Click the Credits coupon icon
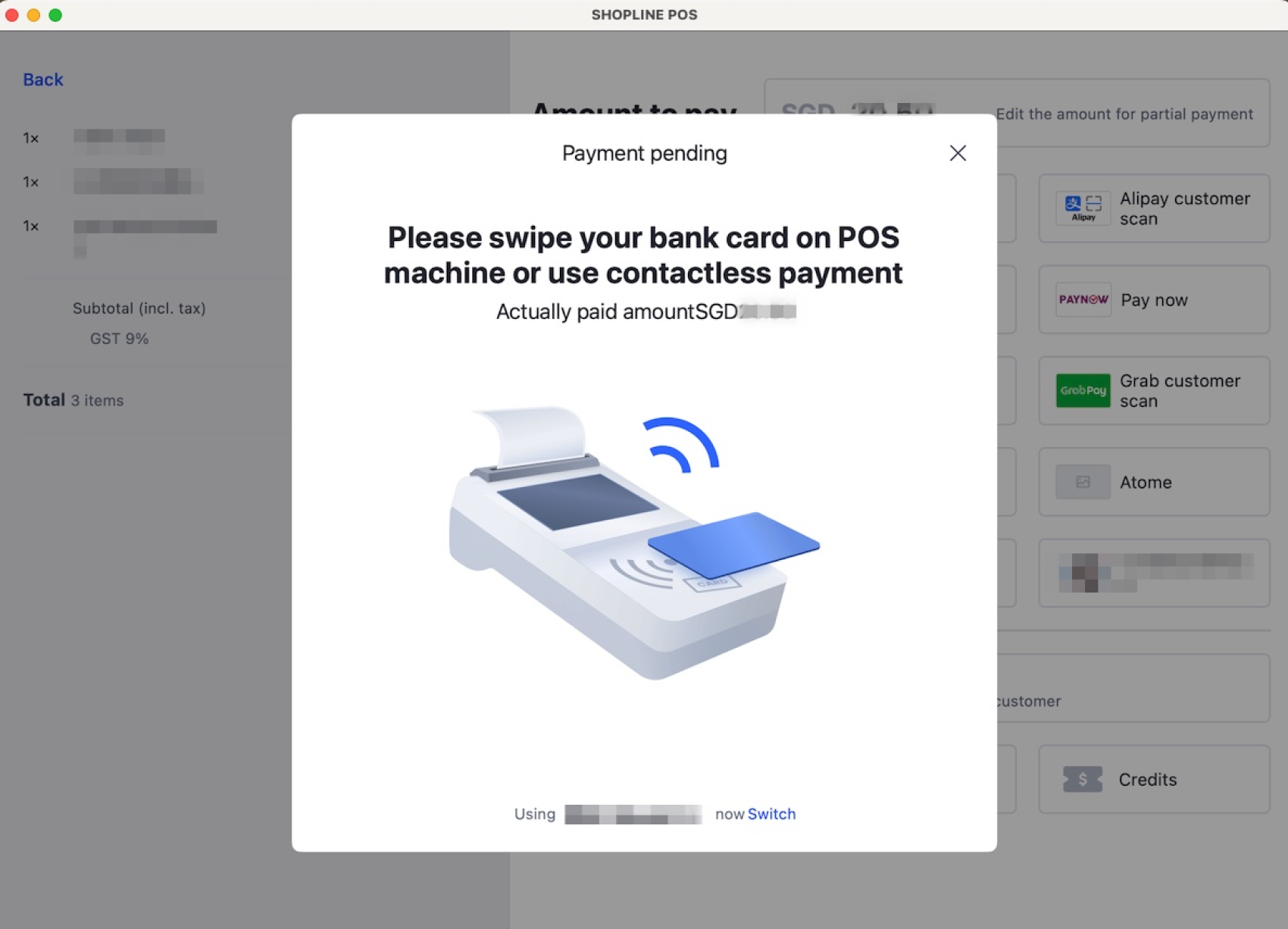This screenshot has width=1288, height=929. click(1083, 780)
